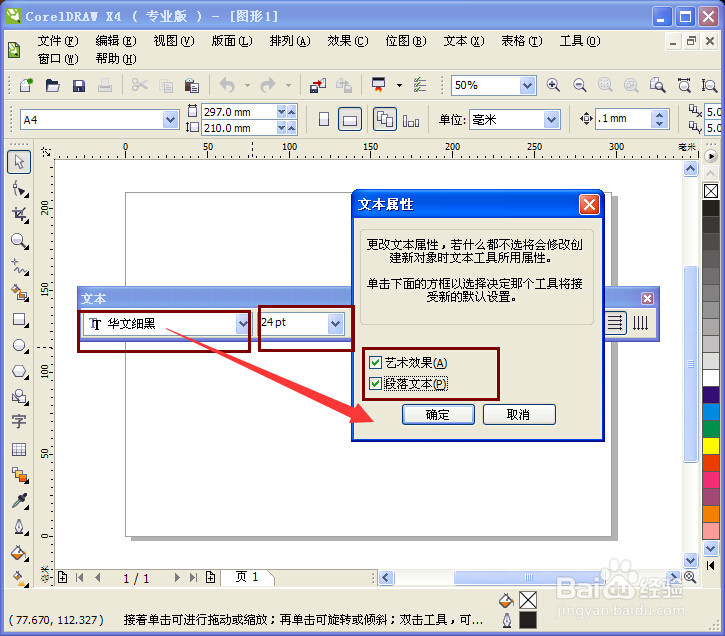Select the Pick tool in the toolbox
The image size is (725, 636).
19,162
